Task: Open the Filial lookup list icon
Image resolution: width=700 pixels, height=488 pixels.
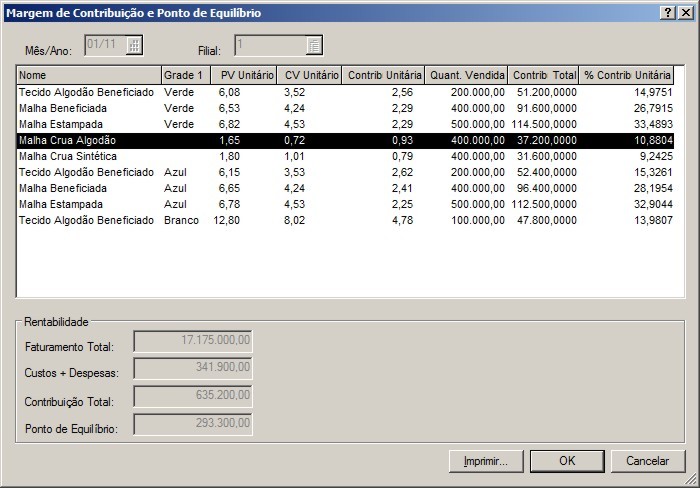Action: point(314,45)
